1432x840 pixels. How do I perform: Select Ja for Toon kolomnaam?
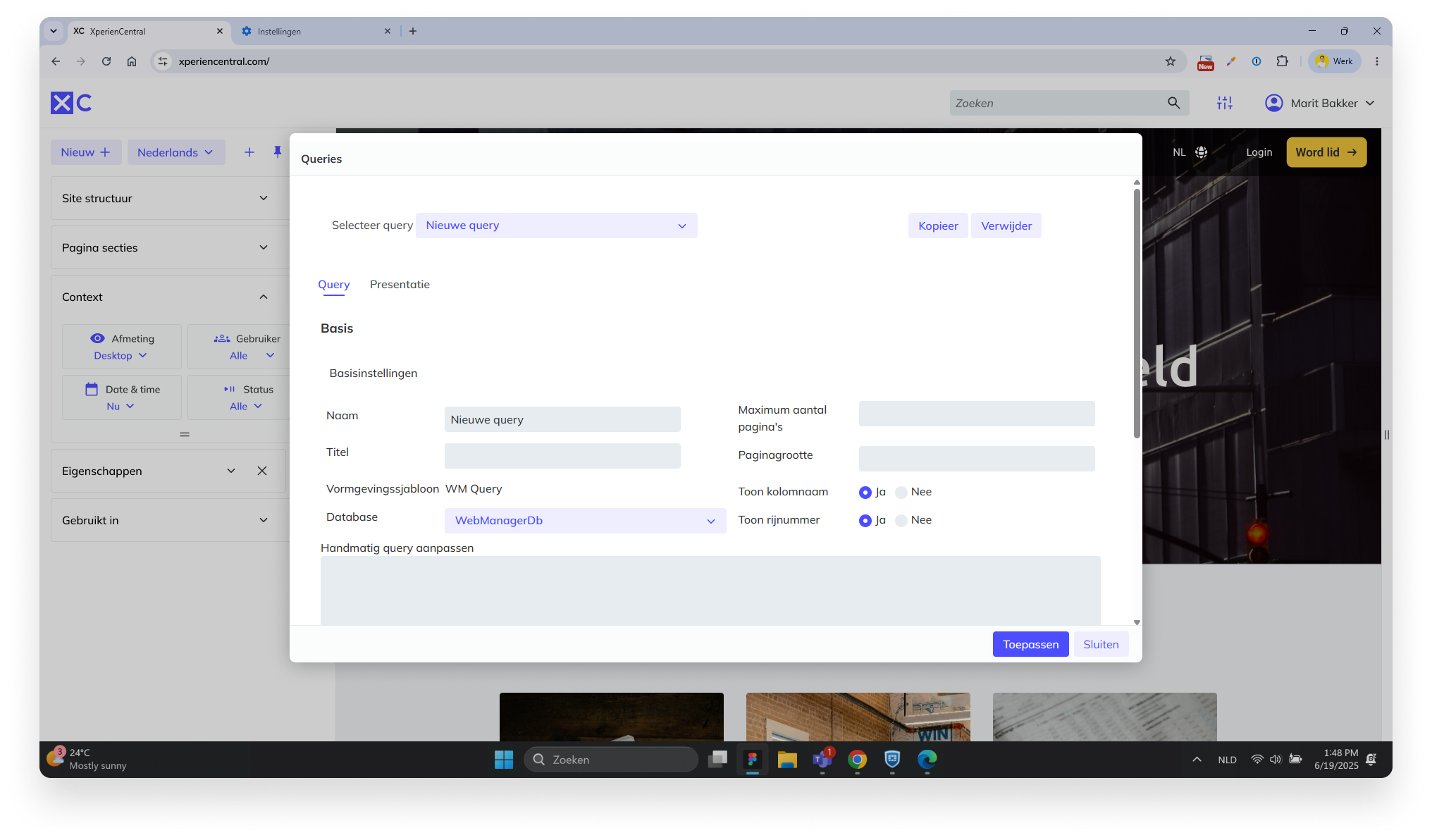tap(865, 492)
